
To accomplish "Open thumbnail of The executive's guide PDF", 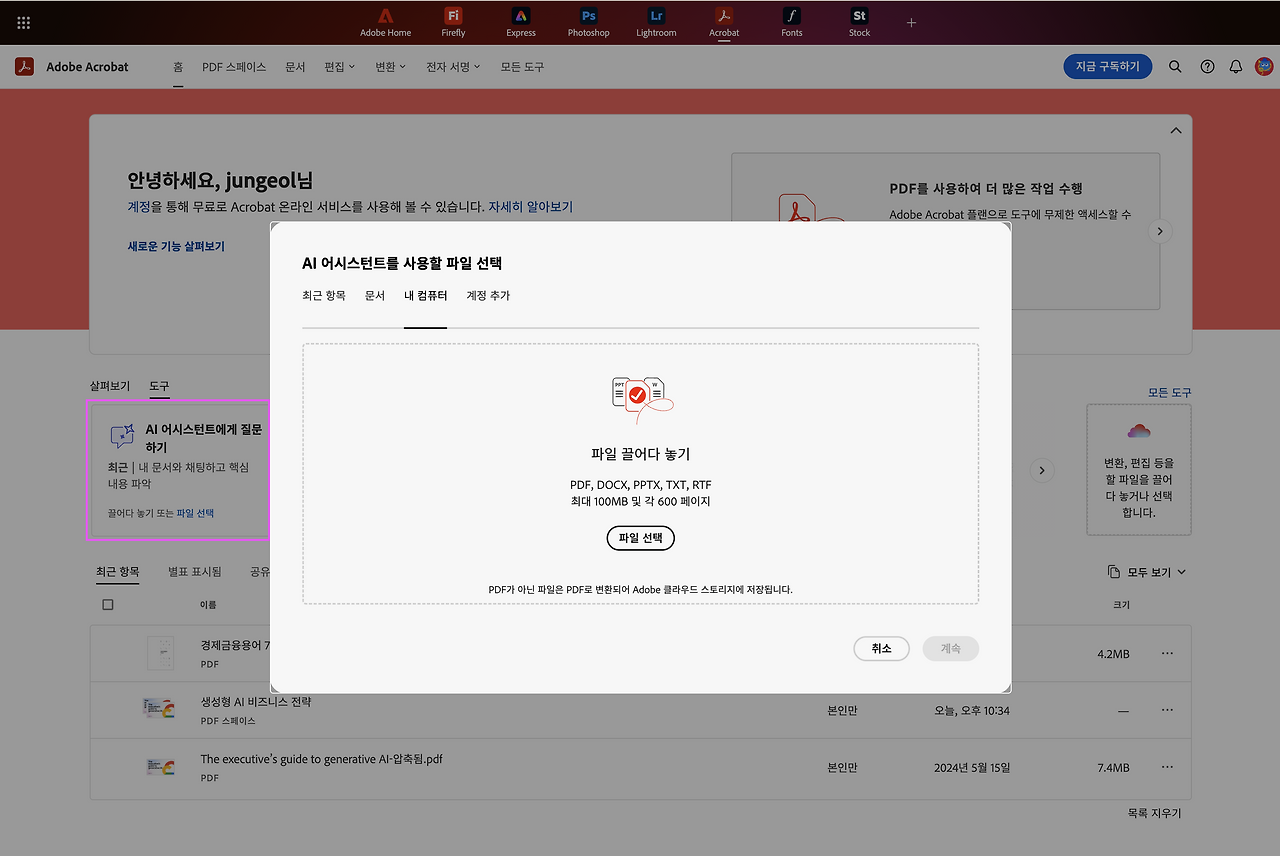I will tap(160, 767).
